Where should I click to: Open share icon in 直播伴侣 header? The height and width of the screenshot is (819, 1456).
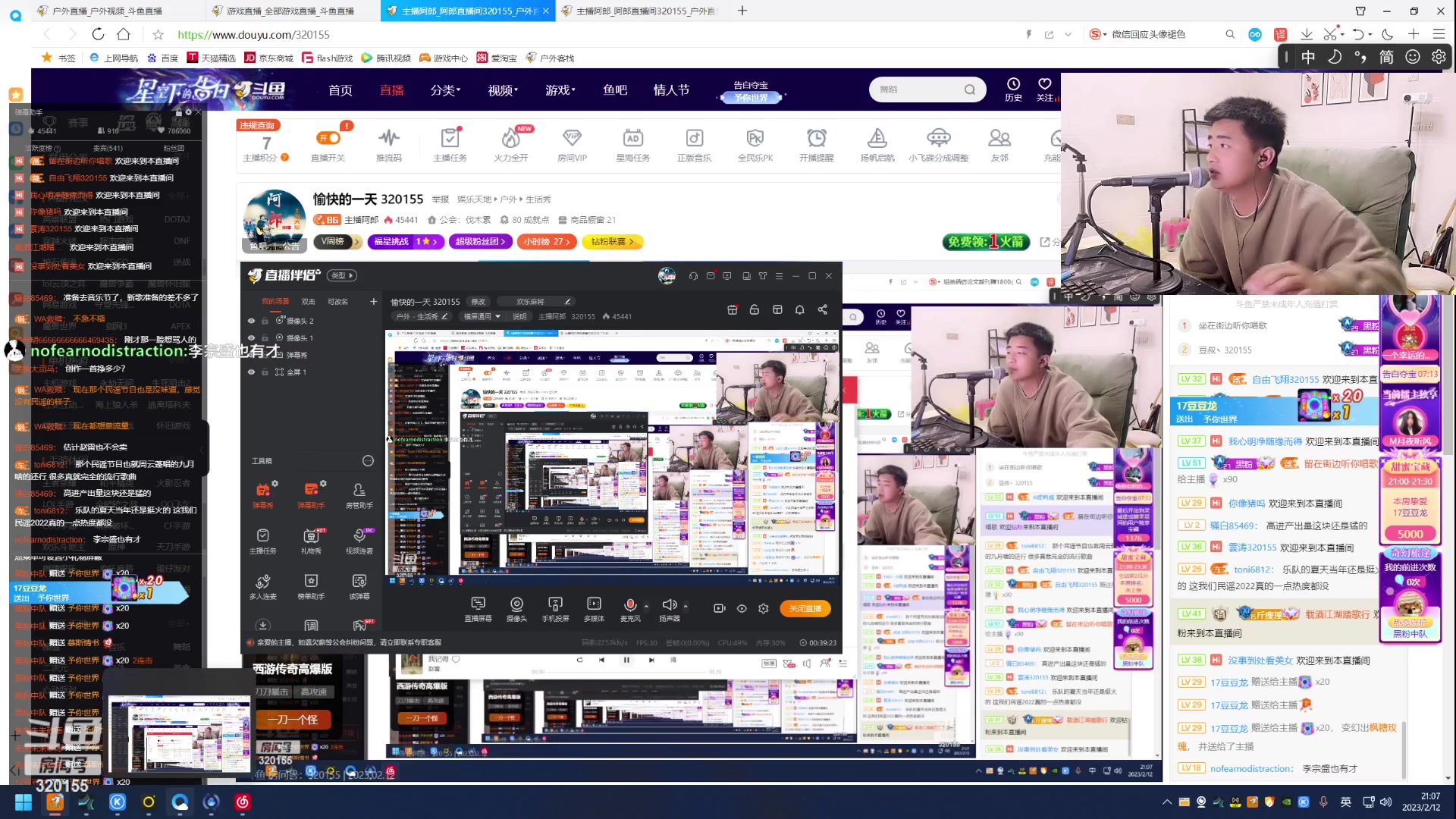[x=823, y=309]
